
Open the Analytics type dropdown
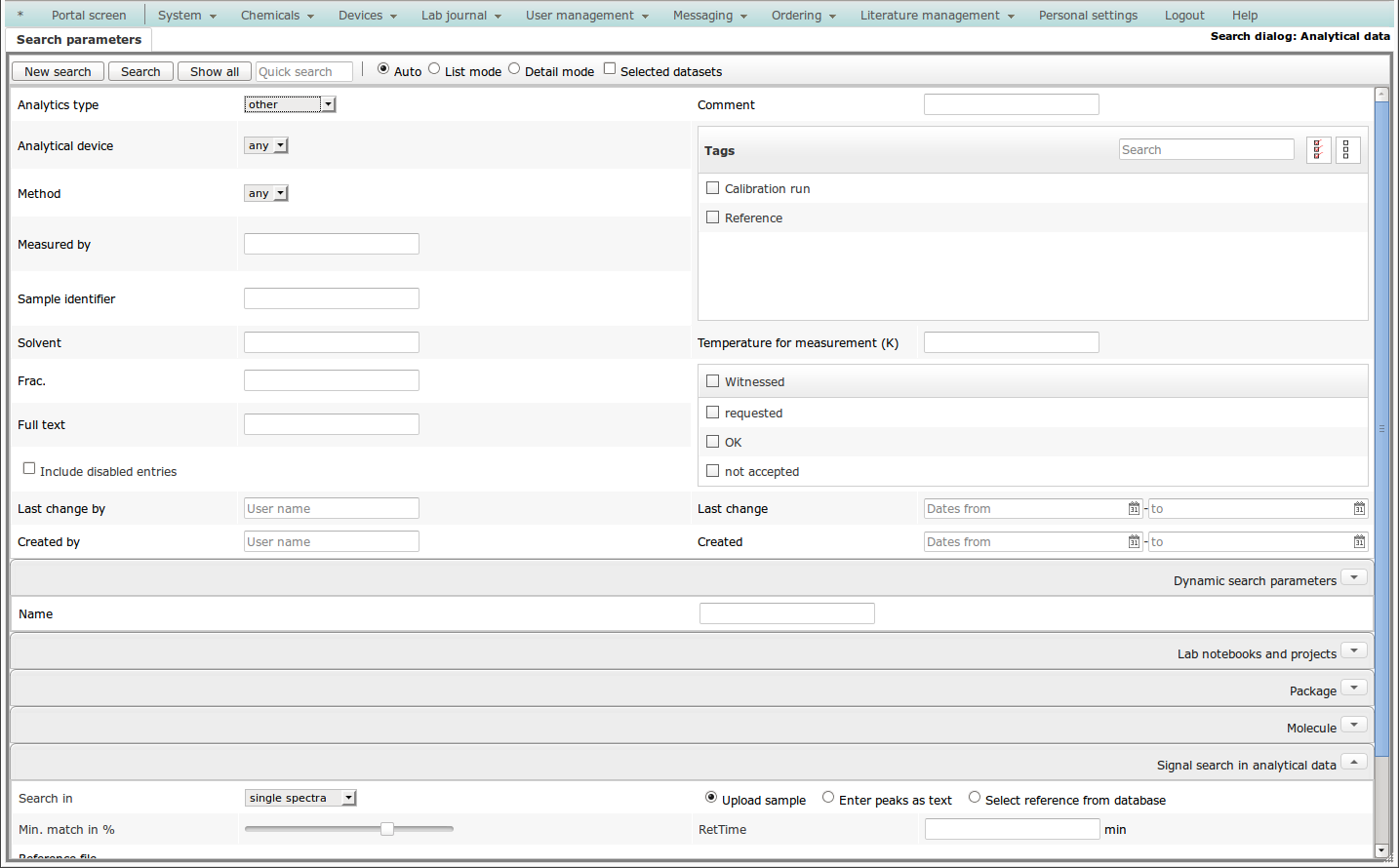[290, 104]
